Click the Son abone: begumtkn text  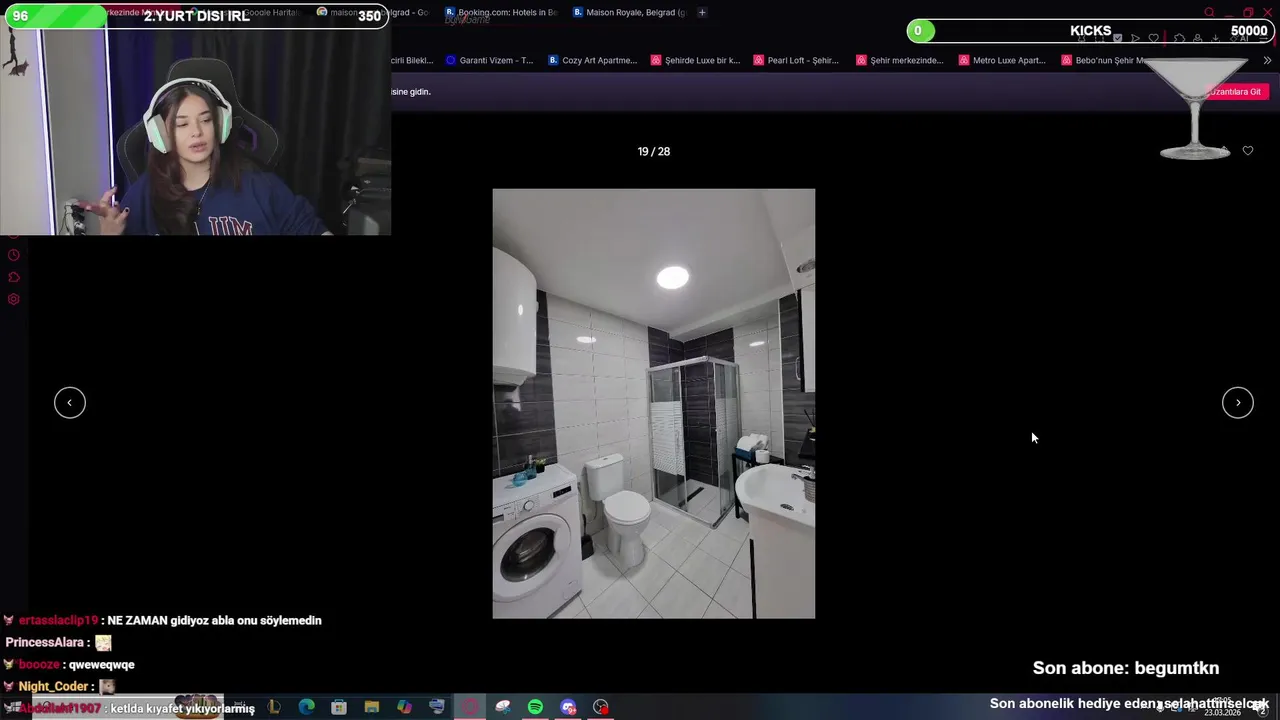point(1126,668)
